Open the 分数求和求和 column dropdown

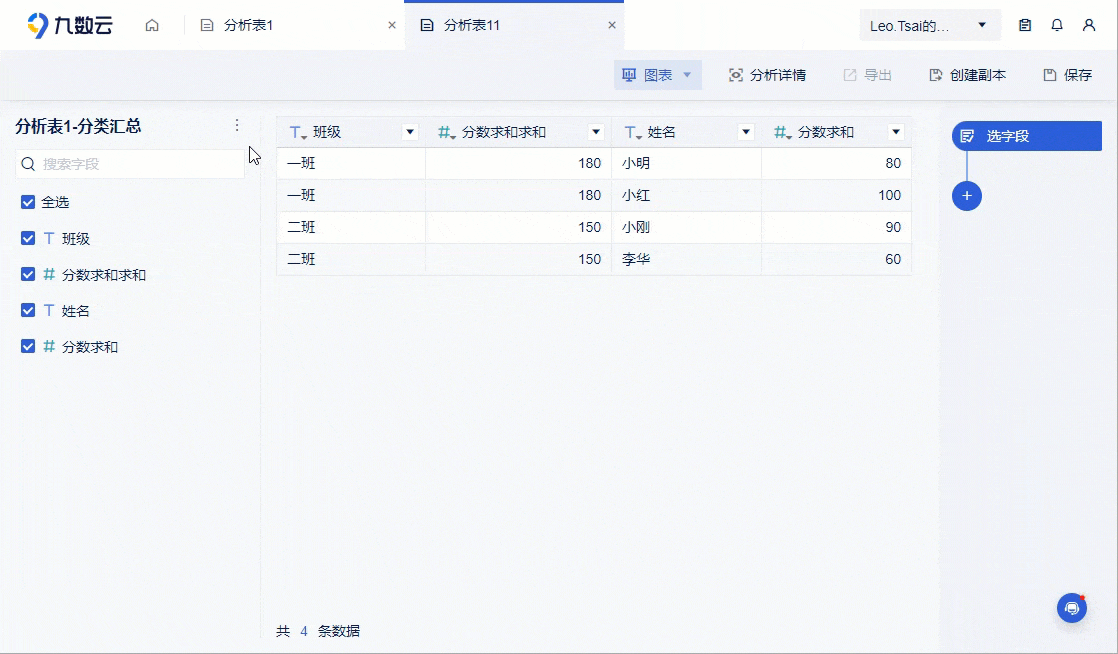597,131
